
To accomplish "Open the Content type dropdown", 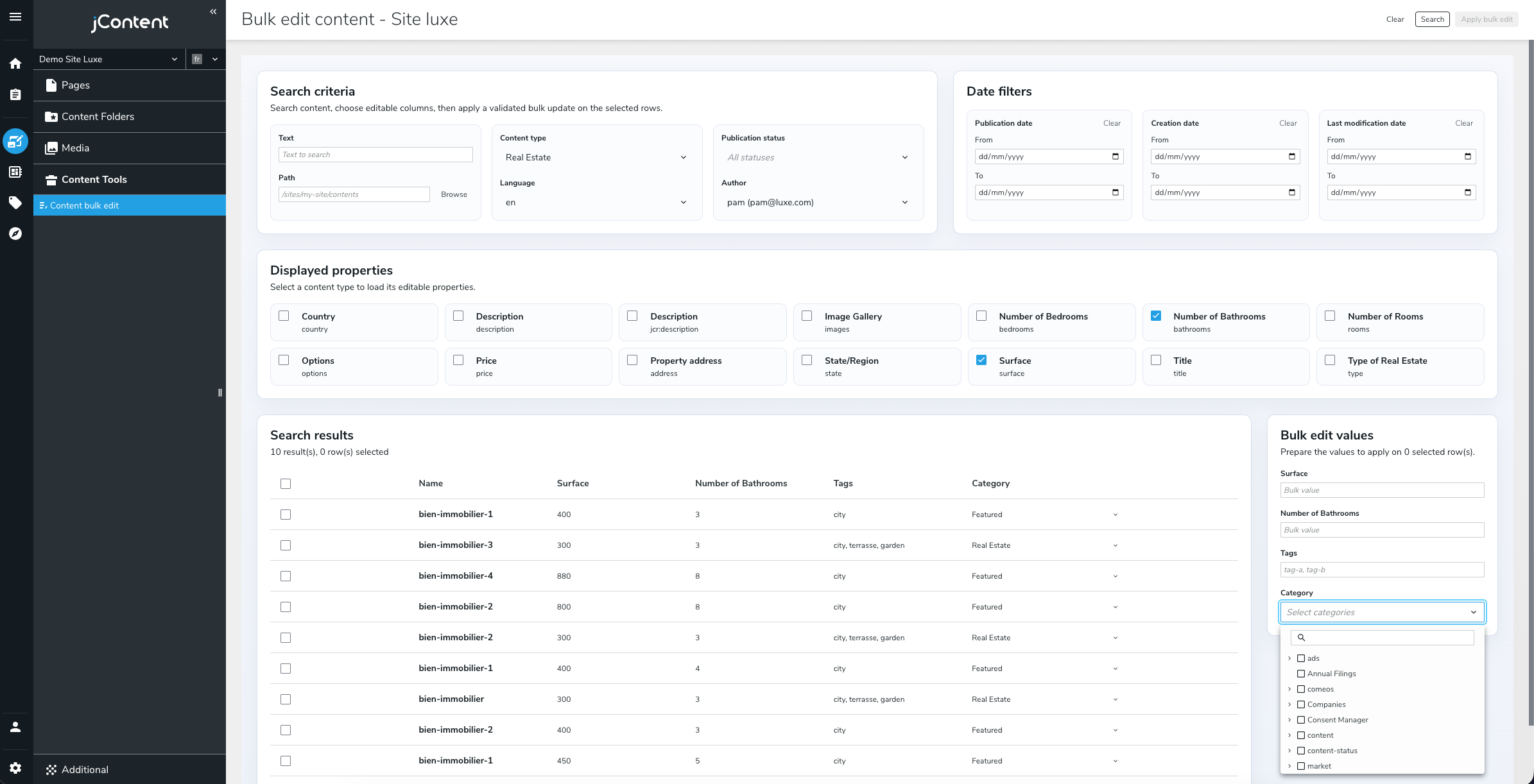I will pyautogui.click(x=596, y=157).
